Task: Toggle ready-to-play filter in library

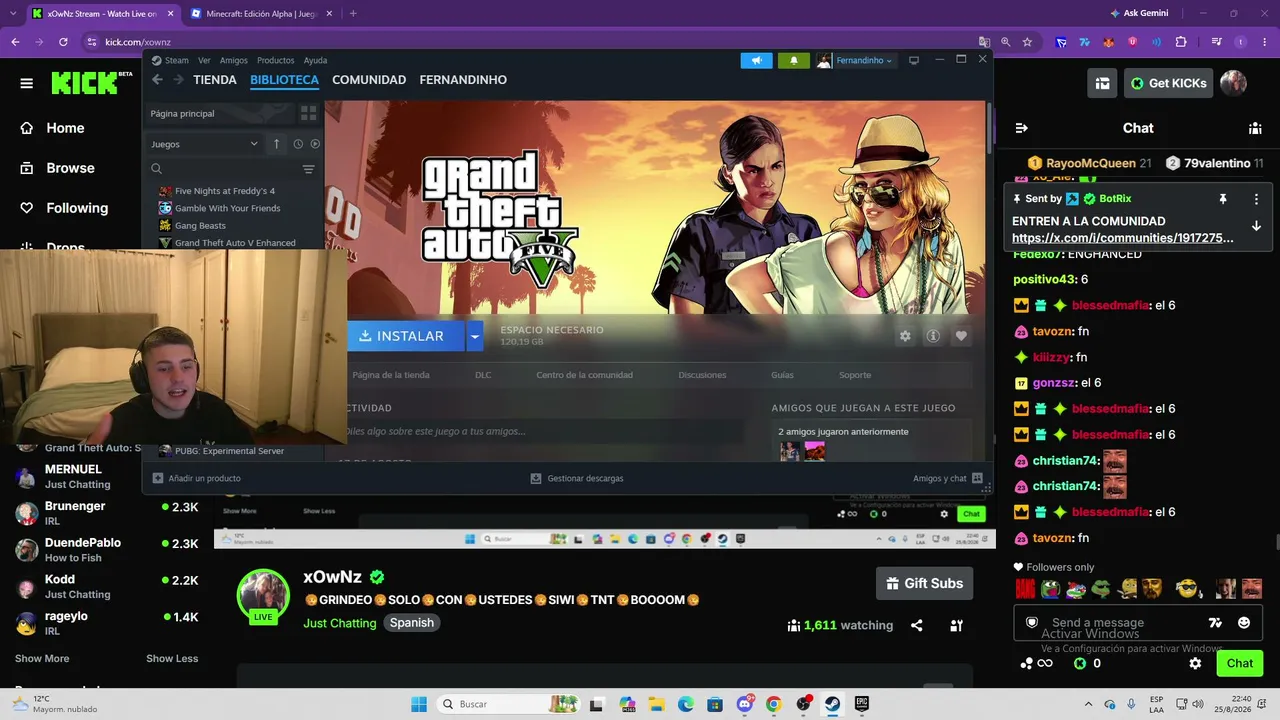Action: [x=315, y=144]
